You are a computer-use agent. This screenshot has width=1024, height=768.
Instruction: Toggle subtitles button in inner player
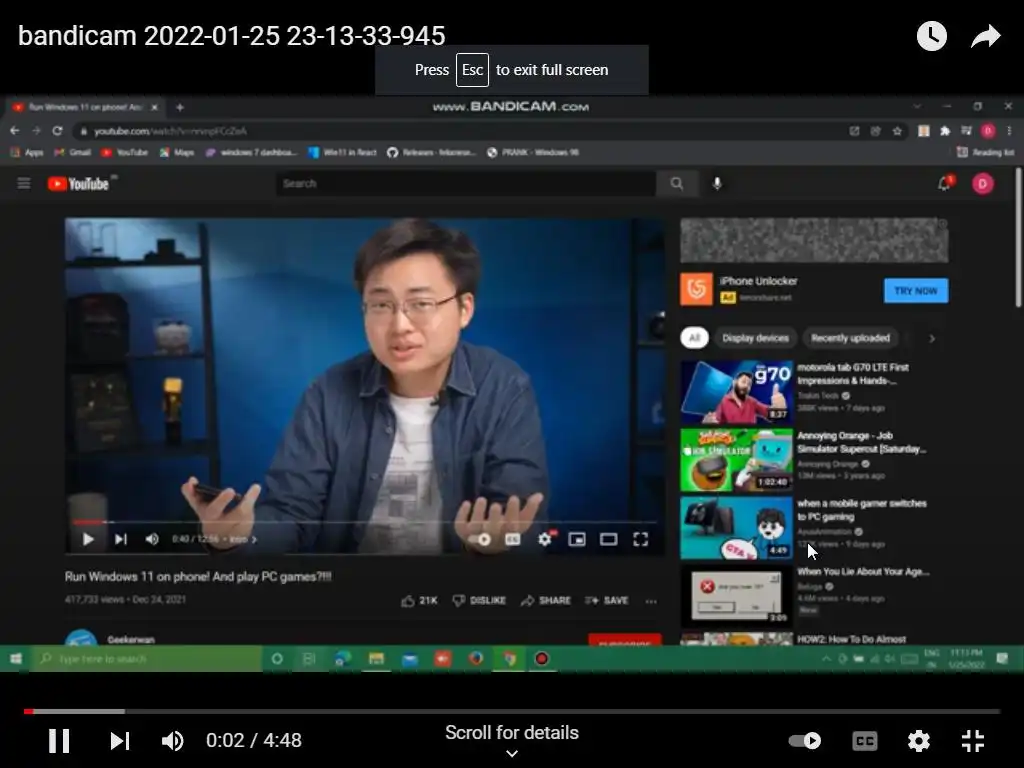point(513,539)
